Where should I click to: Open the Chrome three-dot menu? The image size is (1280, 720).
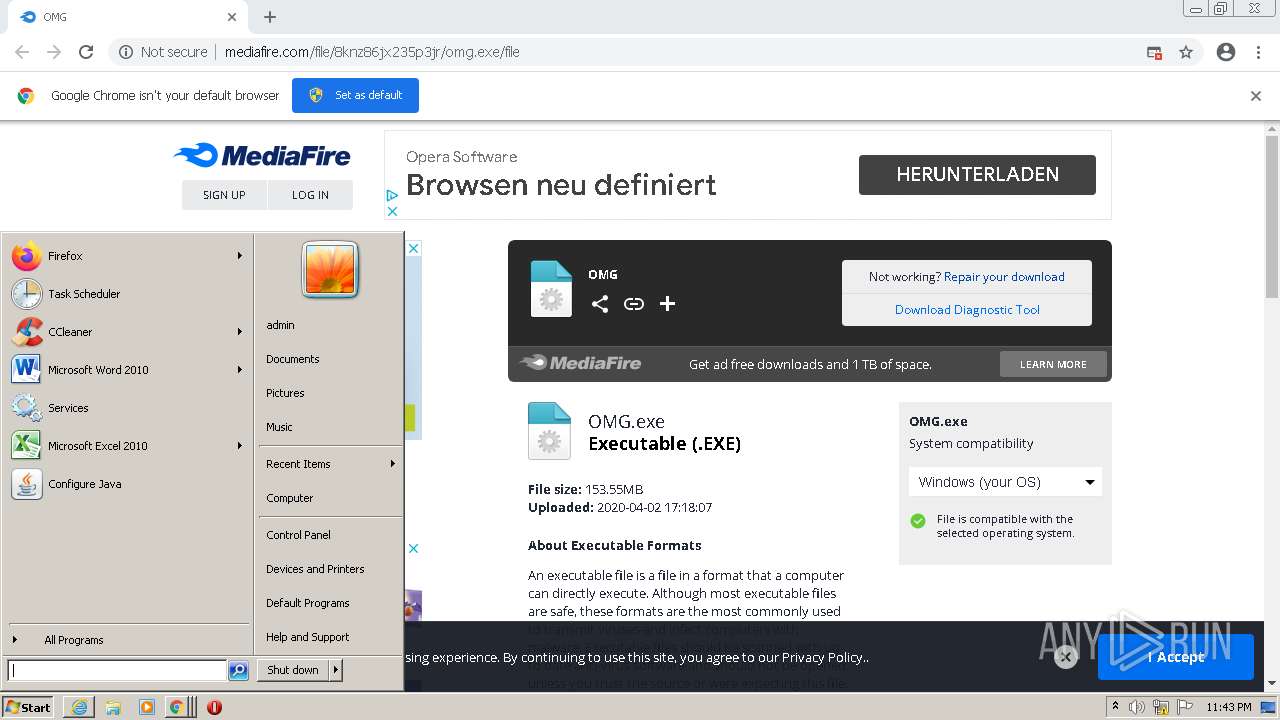point(1258,52)
